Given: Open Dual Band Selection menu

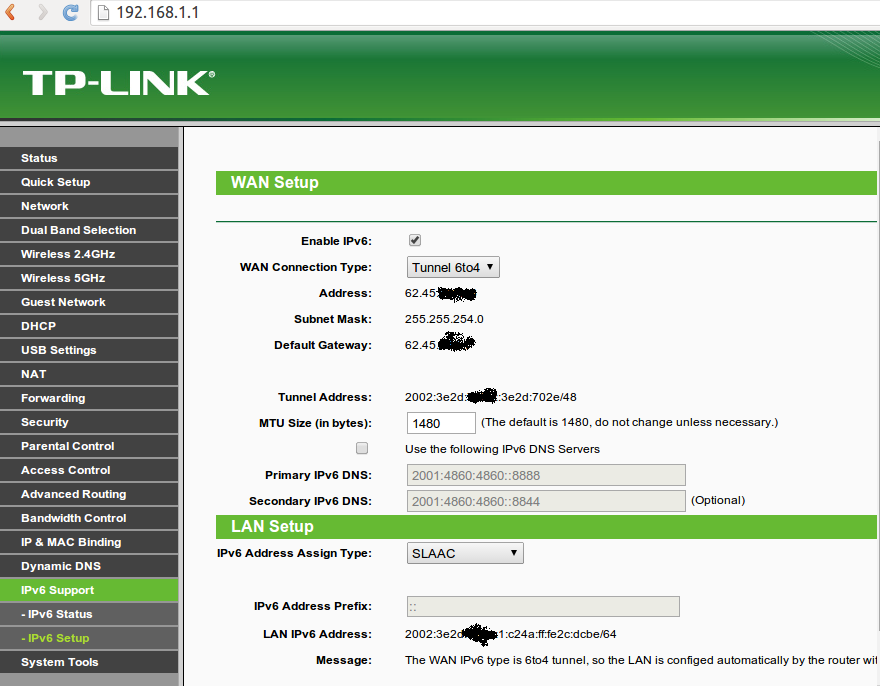Looking at the screenshot, I should coord(89,230).
